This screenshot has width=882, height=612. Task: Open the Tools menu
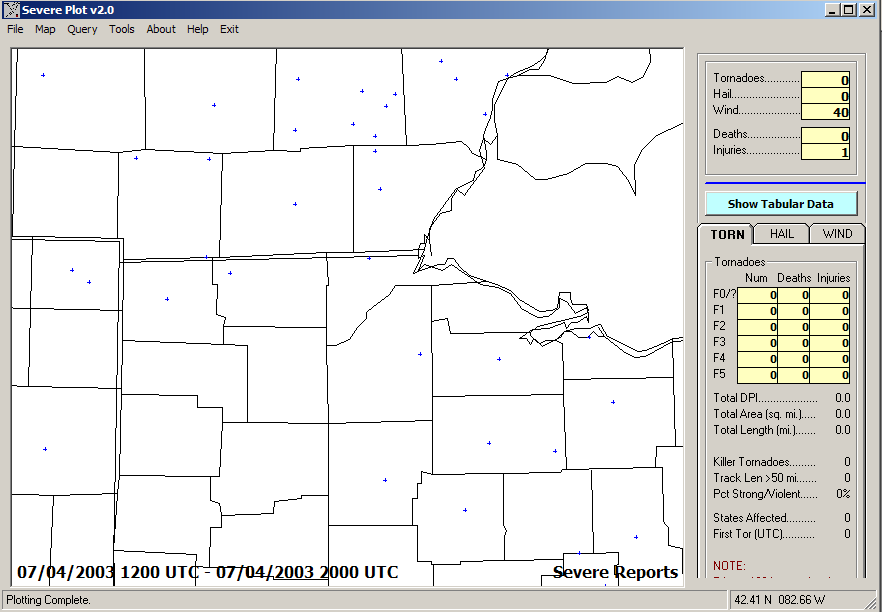tap(122, 29)
